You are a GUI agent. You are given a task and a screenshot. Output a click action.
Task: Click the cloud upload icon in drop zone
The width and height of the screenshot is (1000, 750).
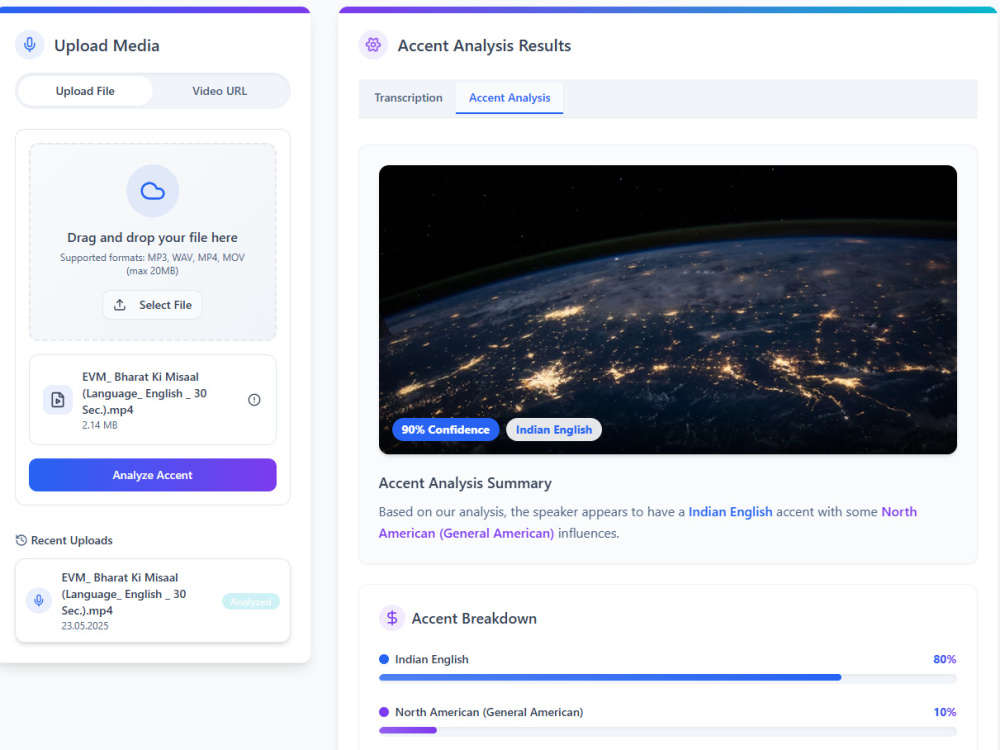tap(152, 191)
